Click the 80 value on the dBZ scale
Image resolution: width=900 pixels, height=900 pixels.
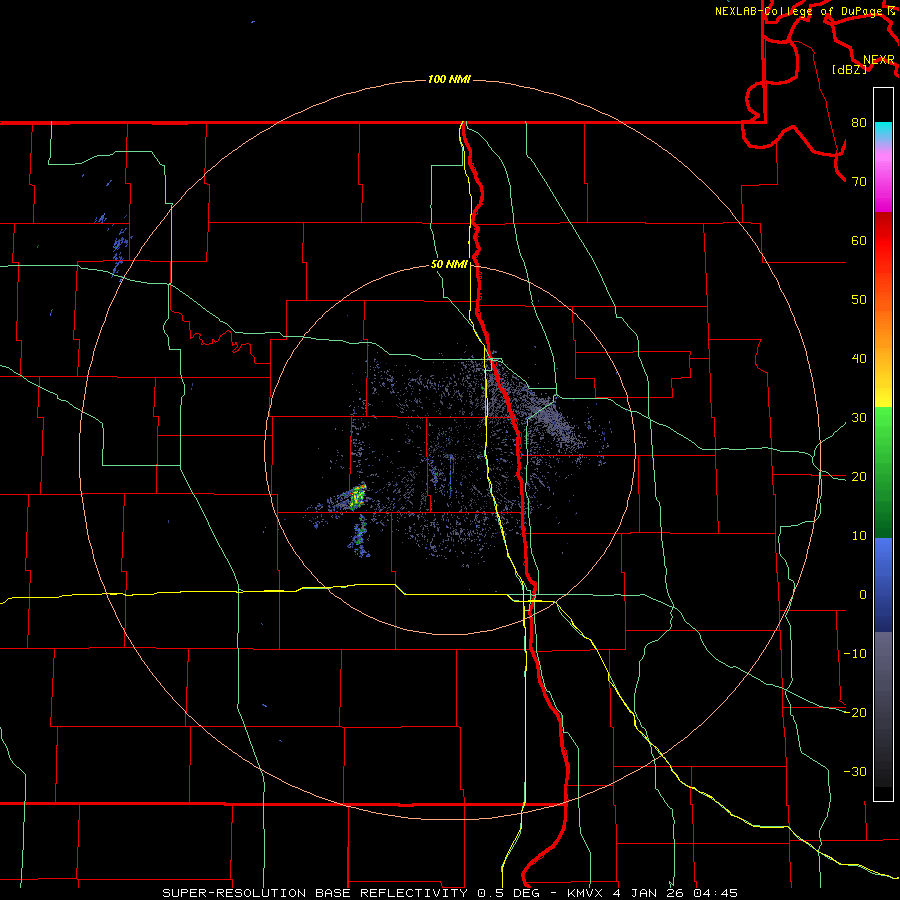[x=859, y=122]
